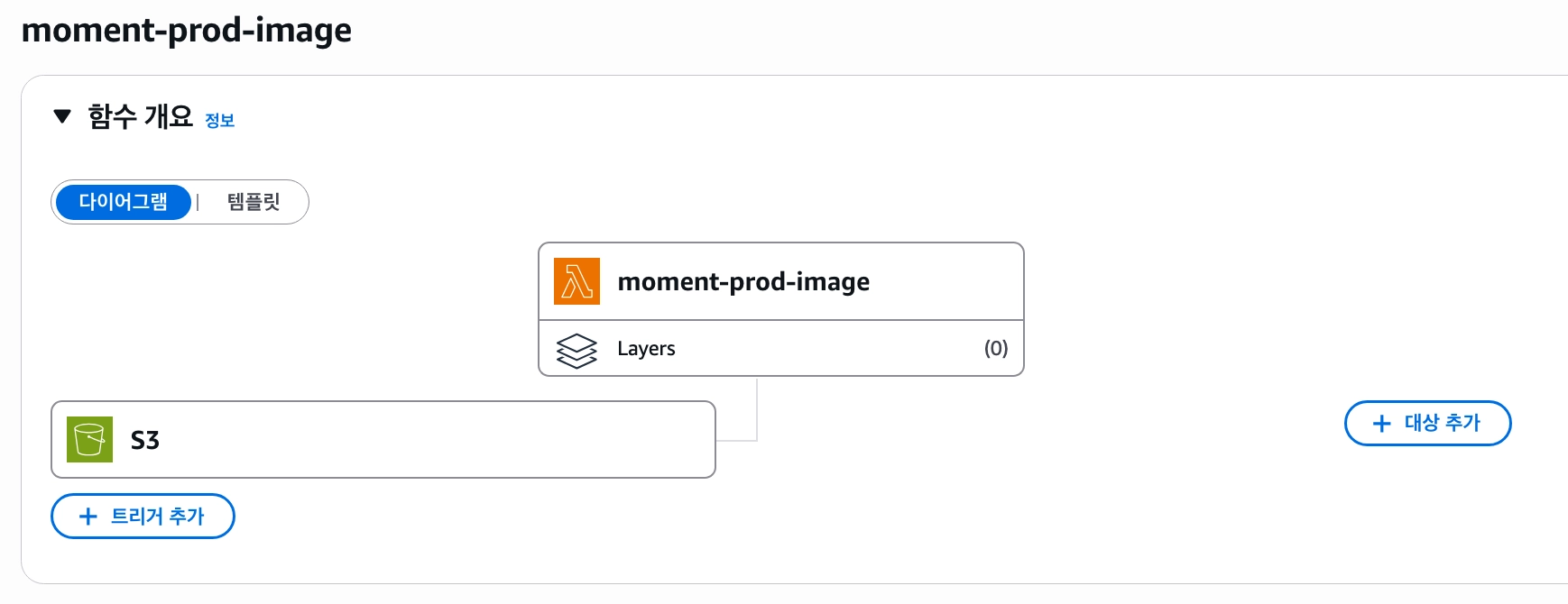Click the orange Lambda function icon
1568x604 pixels.
(x=576, y=281)
